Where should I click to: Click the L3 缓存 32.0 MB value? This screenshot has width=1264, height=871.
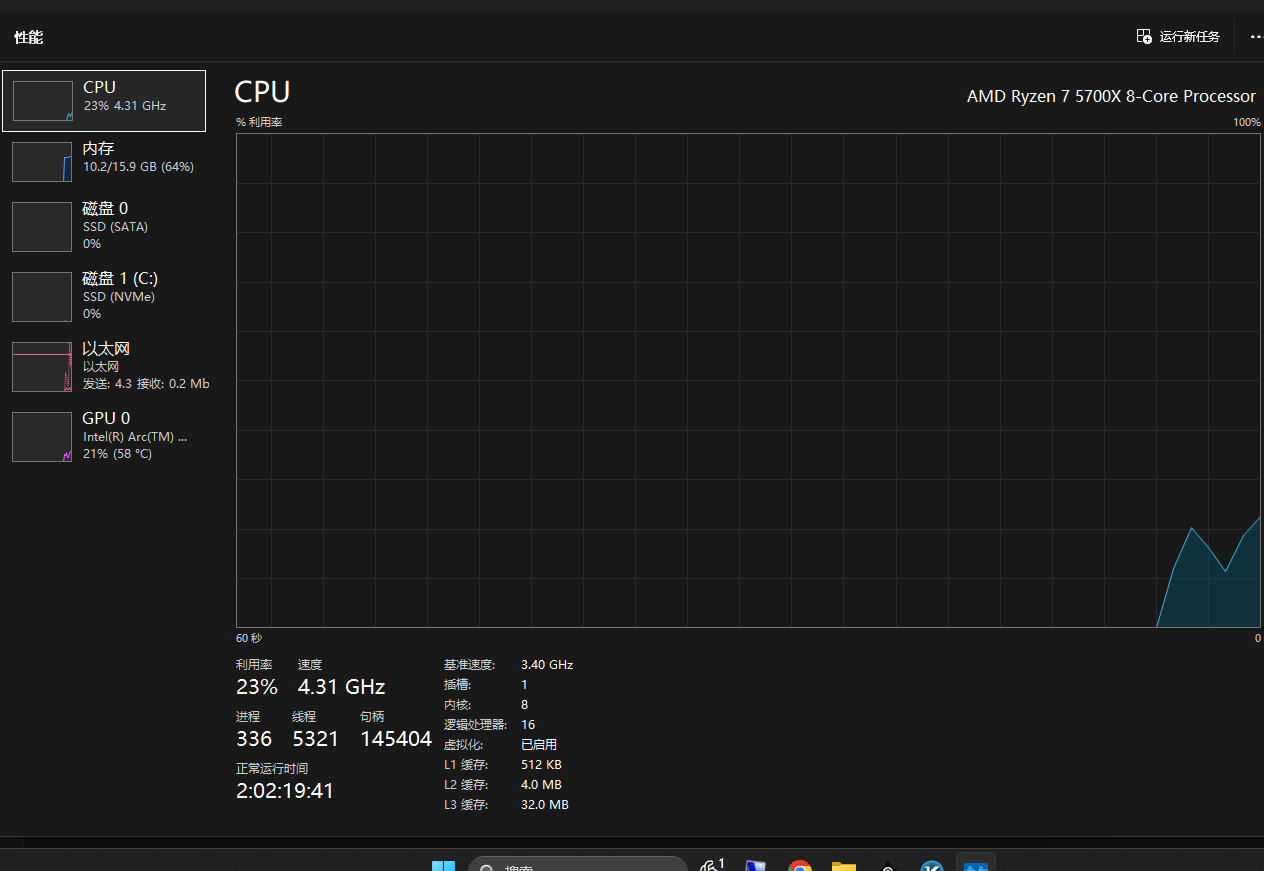click(x=545, y=805)
